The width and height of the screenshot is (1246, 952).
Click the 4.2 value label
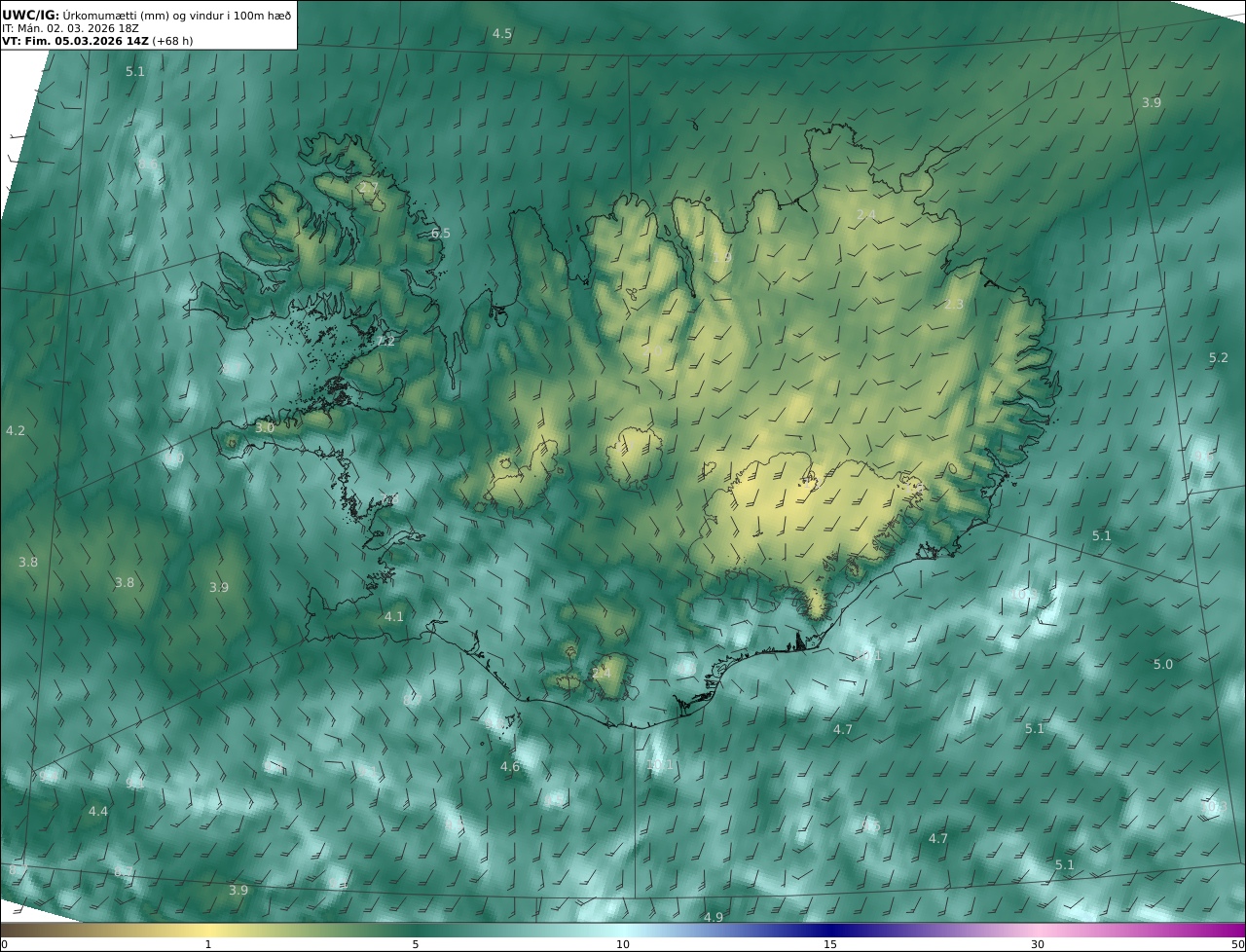point(16,430)
